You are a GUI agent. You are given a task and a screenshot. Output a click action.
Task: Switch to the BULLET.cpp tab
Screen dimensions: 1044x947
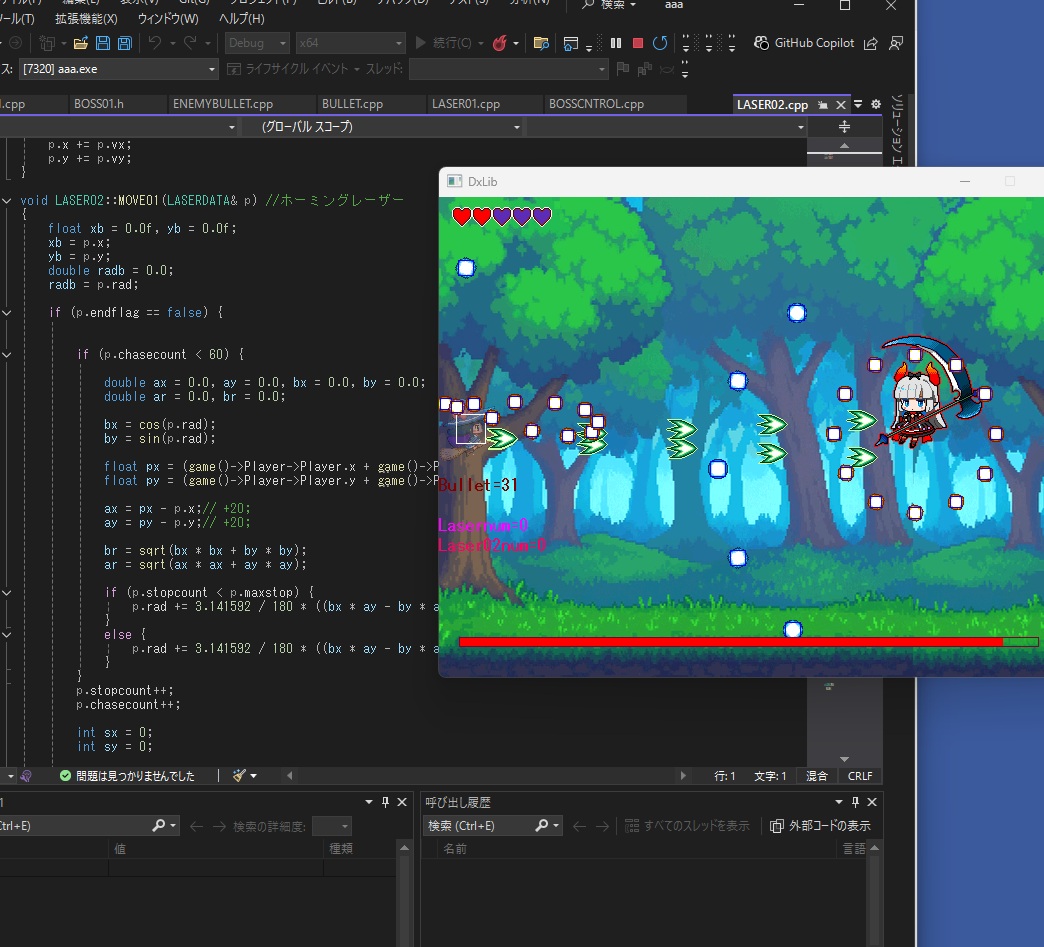pos(352,104)
